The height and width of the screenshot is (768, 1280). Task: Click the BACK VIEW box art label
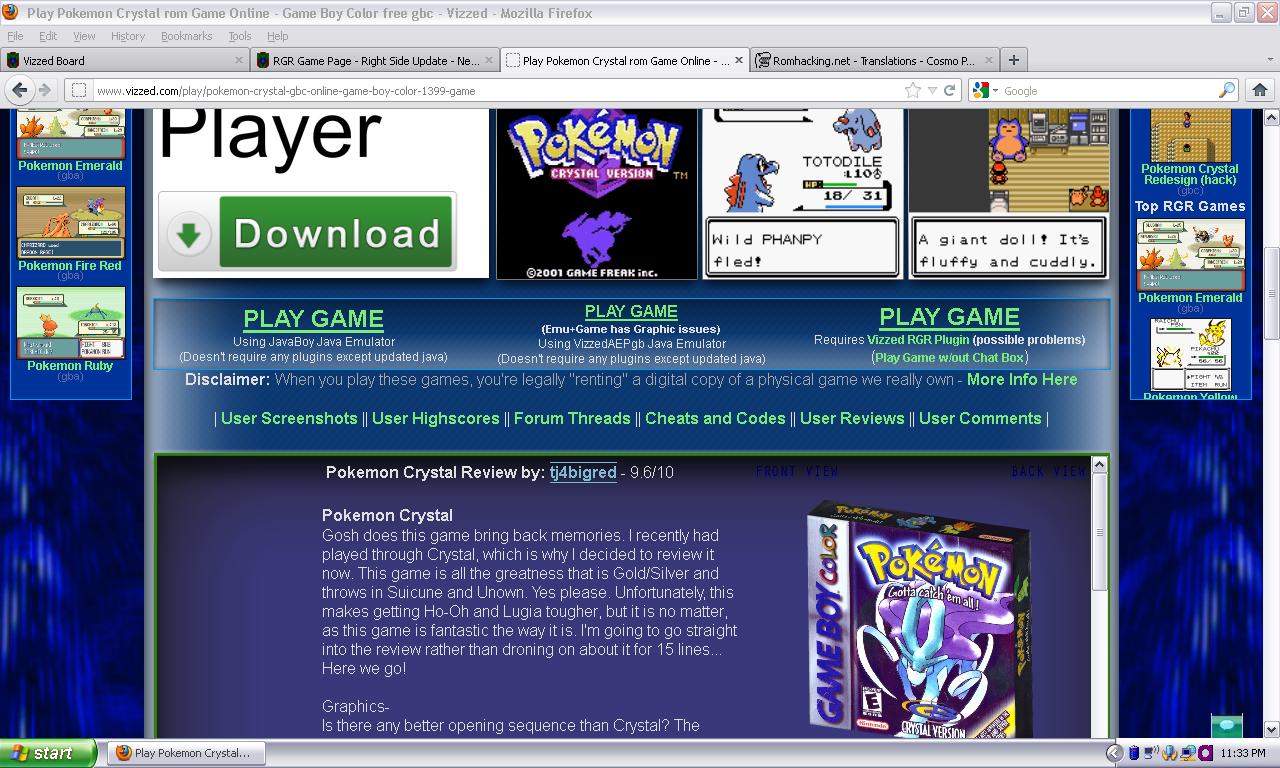(1048, 471)
